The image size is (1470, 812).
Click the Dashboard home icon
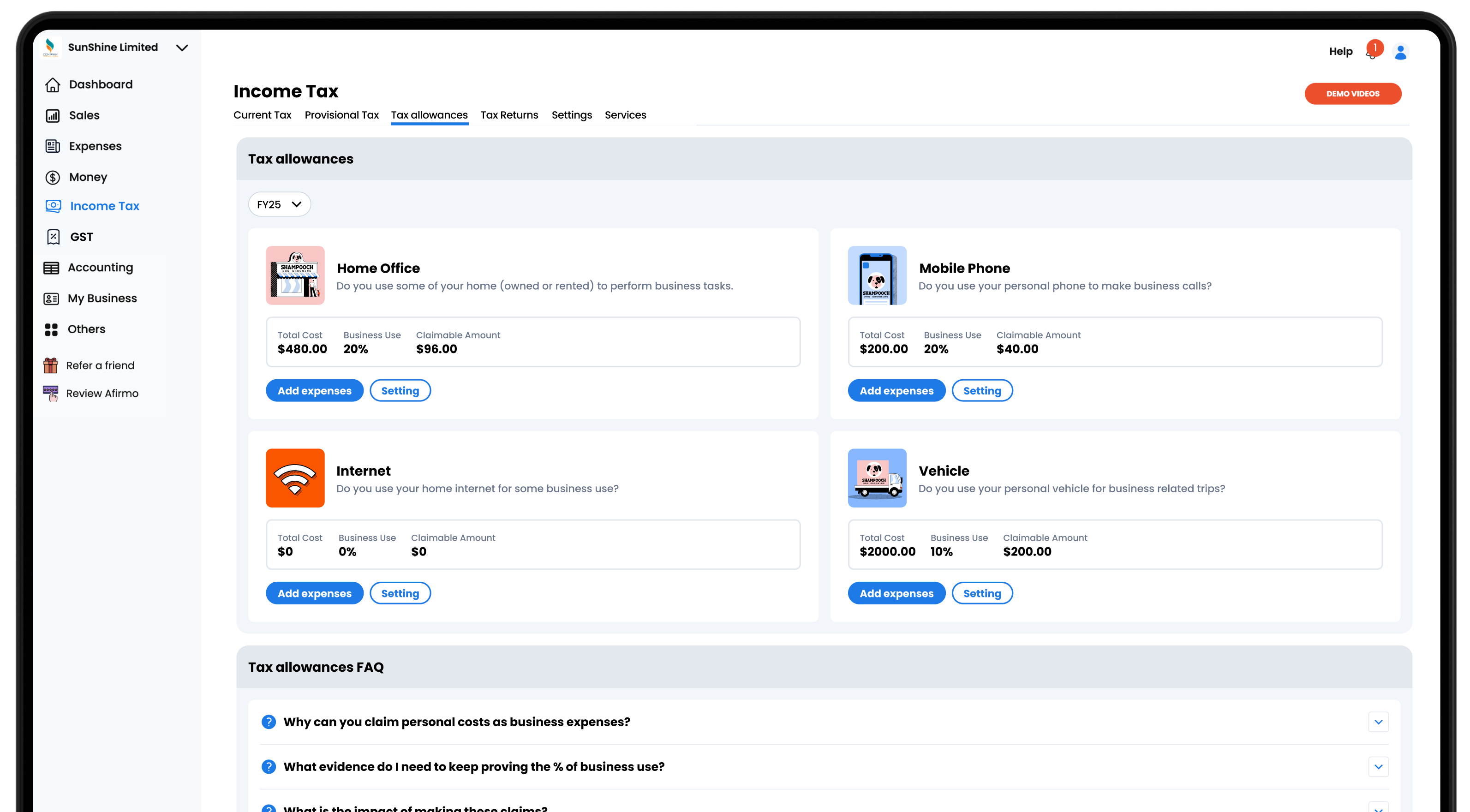[53, 84]
